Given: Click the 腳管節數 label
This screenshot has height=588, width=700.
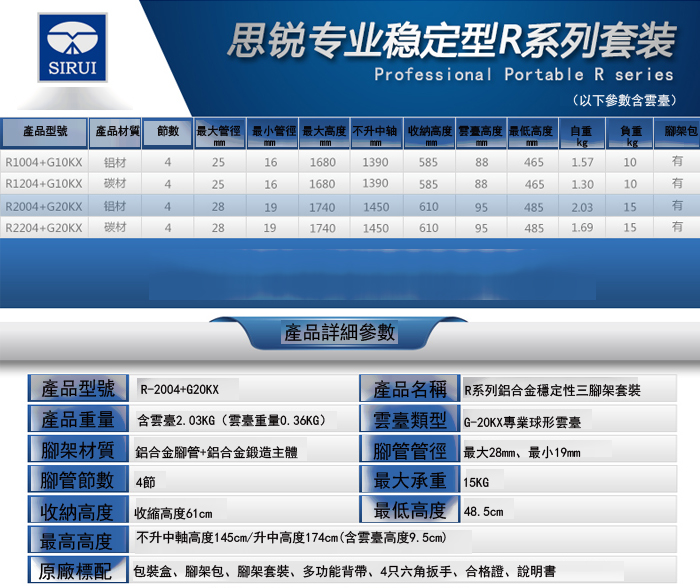Looking at the screenshot, I should (78, 480).
